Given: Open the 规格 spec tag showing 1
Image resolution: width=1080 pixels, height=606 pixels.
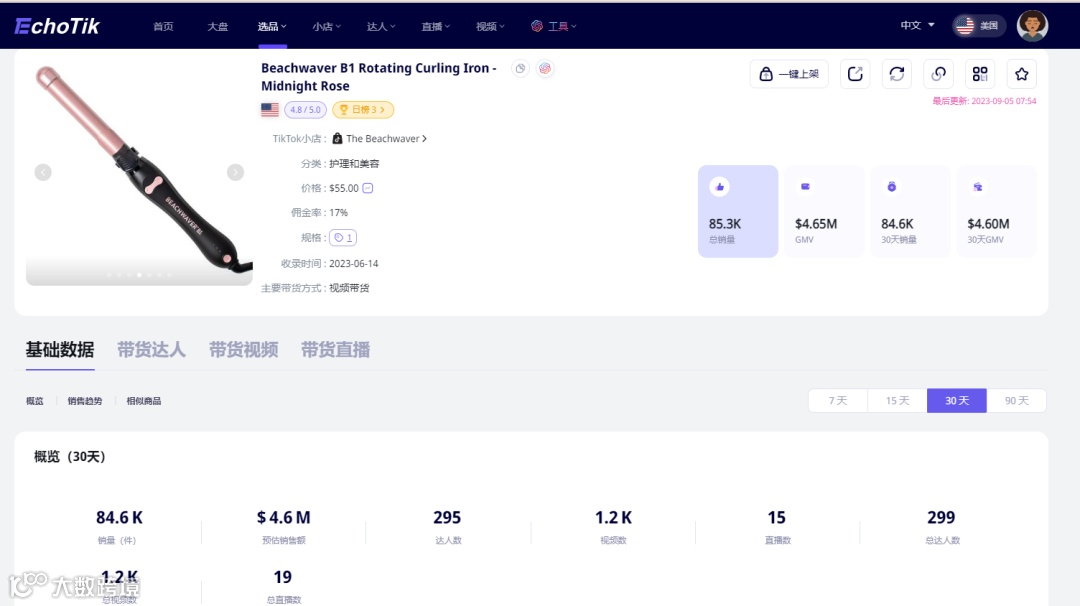Looking at the screenshot, I should click(x=343, y=238).
